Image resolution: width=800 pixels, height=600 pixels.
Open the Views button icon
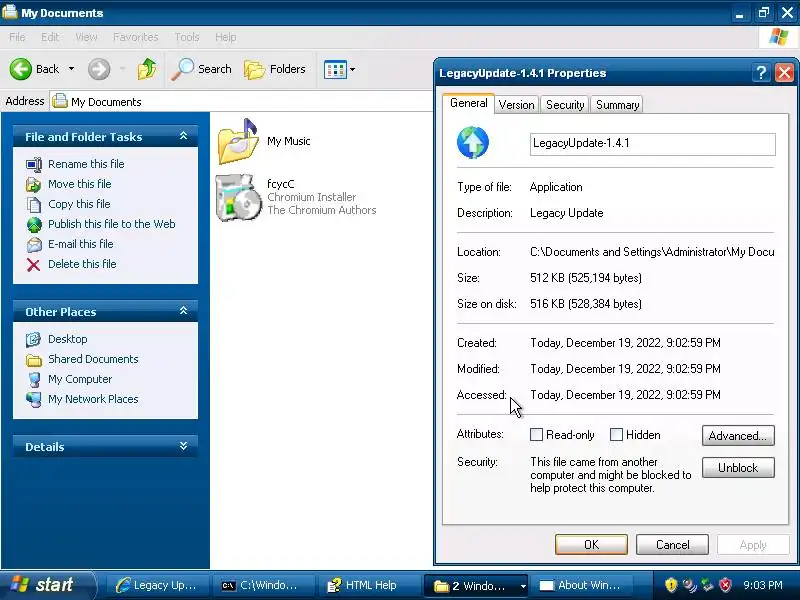click(x=335, y=69)
